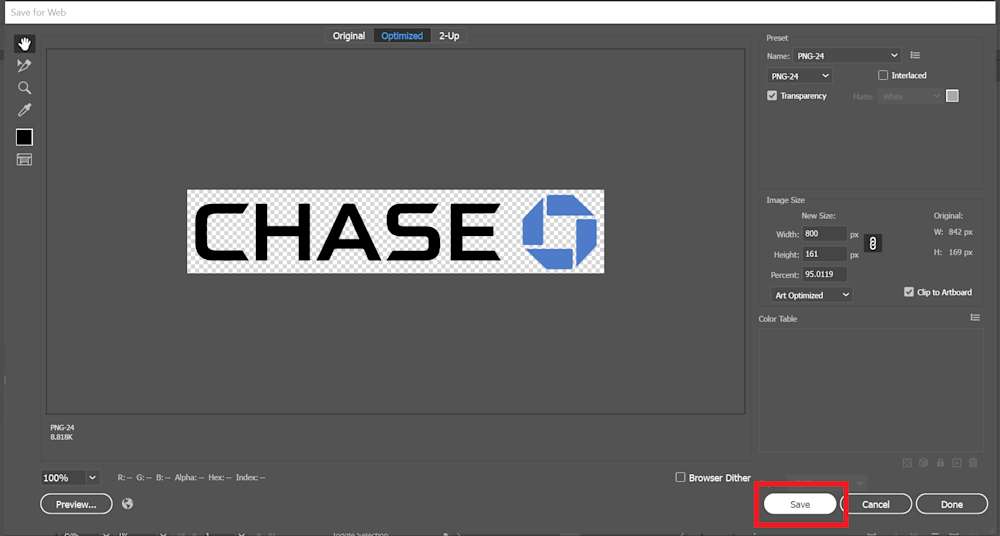Image resolution: width=1000 pixels, height=536 pixels.
Task: Click the delete color trash icon
Action: tap(973, 463)
